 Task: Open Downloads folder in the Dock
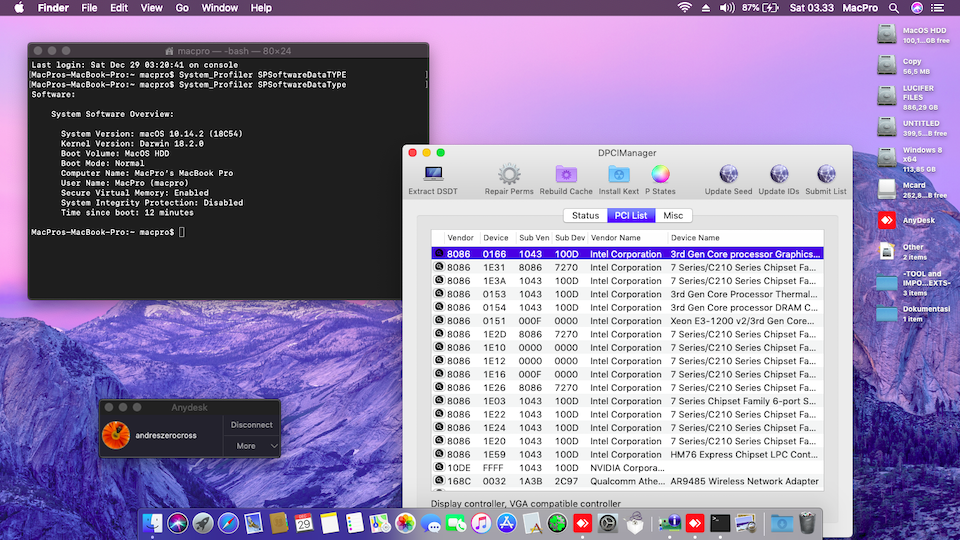[x=781, y=523]
